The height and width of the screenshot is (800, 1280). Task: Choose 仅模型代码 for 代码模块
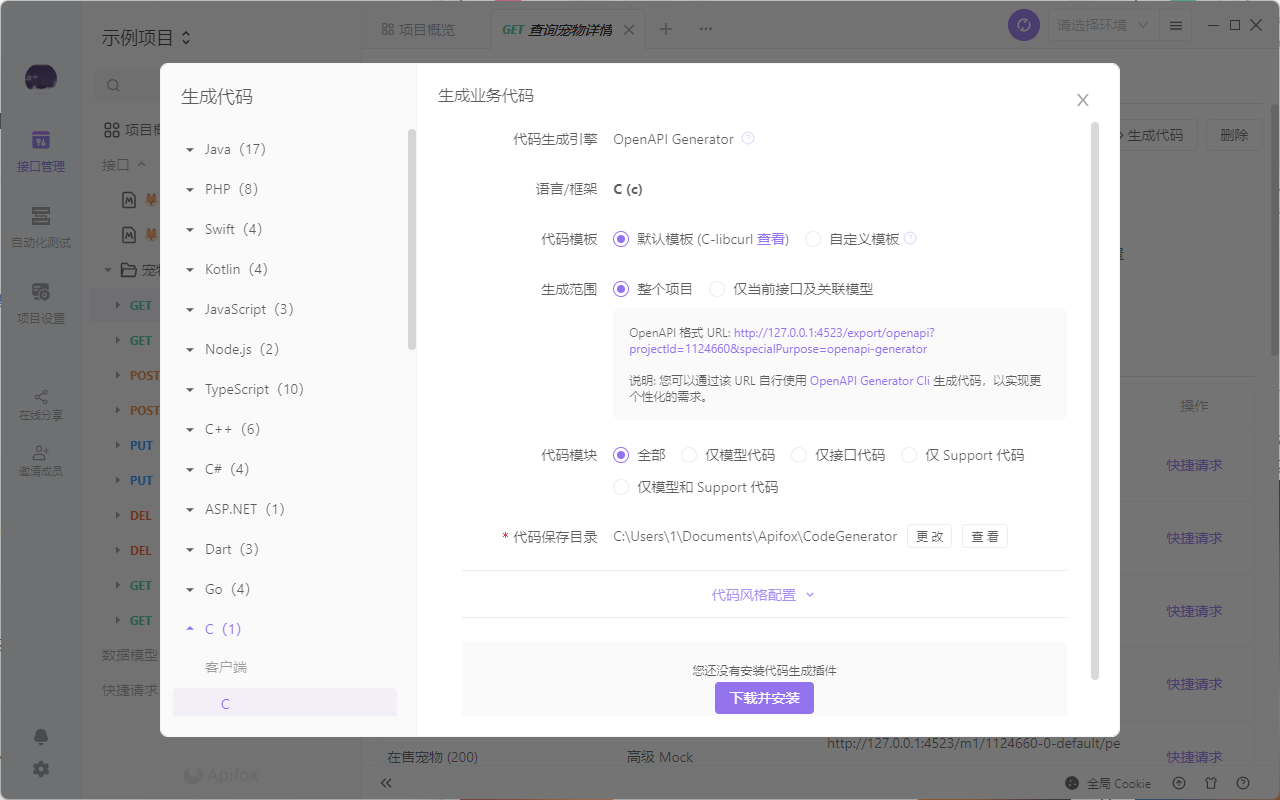[688, 454]
